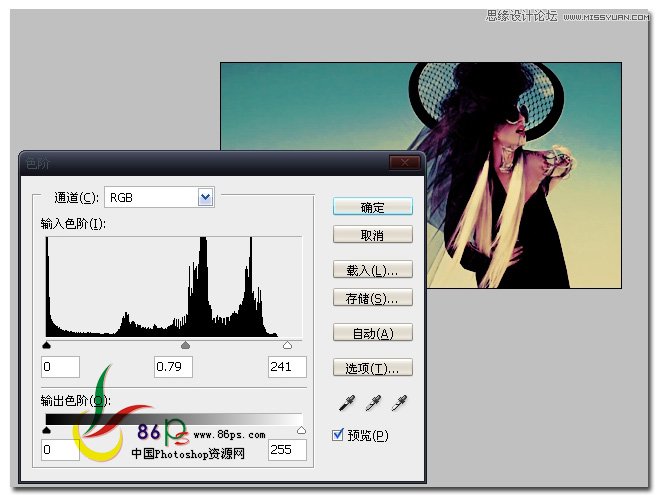
Task: Close the 色阶 Levels dialog
Action: [x=405, y=162]
